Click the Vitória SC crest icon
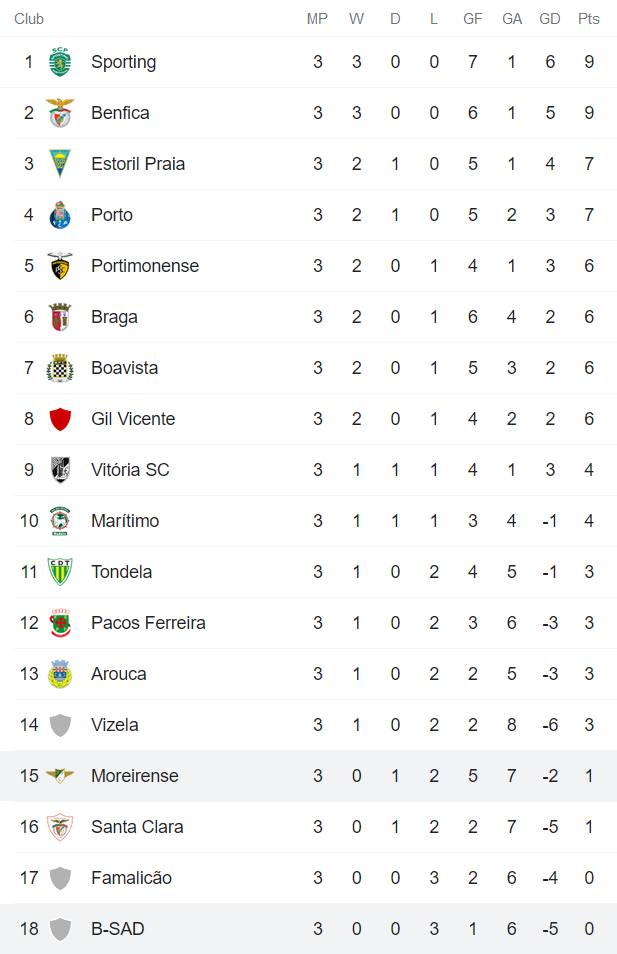This screenshot has width=617, height=954. [x=61, y=470]
